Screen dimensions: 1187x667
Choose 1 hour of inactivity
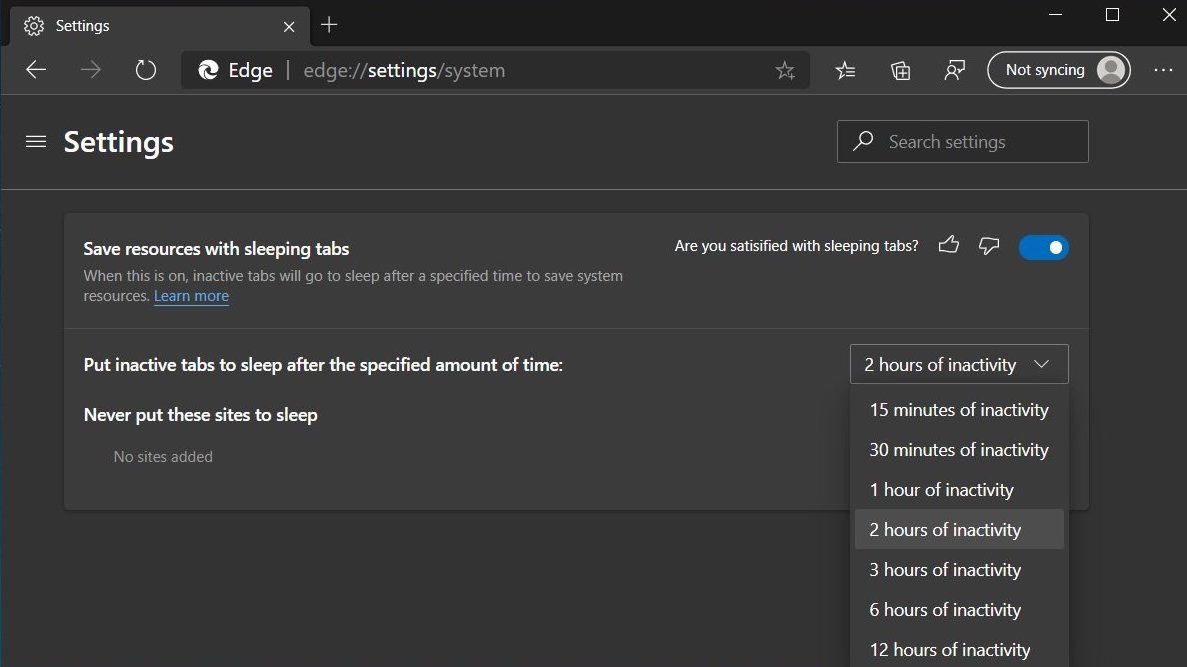click(959, 490)
